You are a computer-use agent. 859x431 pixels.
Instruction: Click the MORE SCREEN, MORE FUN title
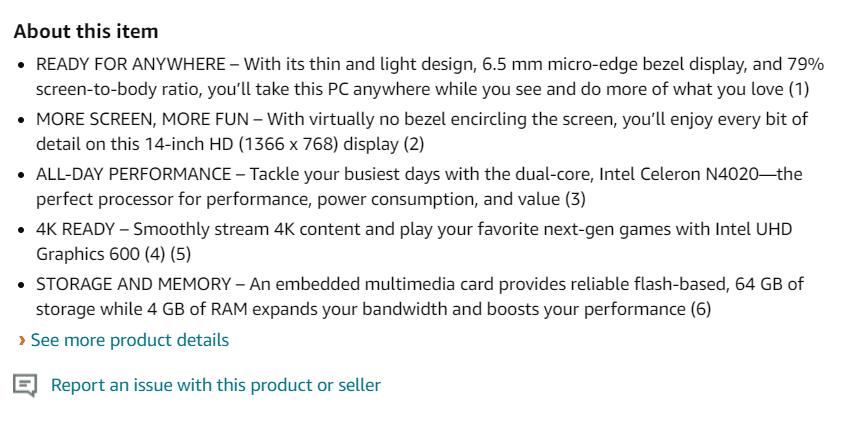click(x=143, y=119)
